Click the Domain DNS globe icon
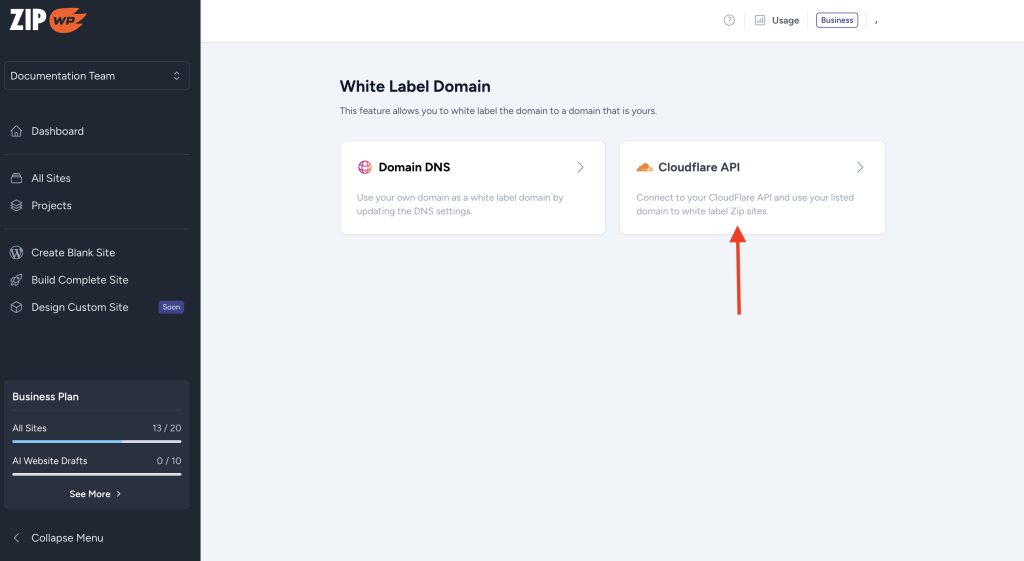Screen dimensions: 1024x561 tap(365, 167)
